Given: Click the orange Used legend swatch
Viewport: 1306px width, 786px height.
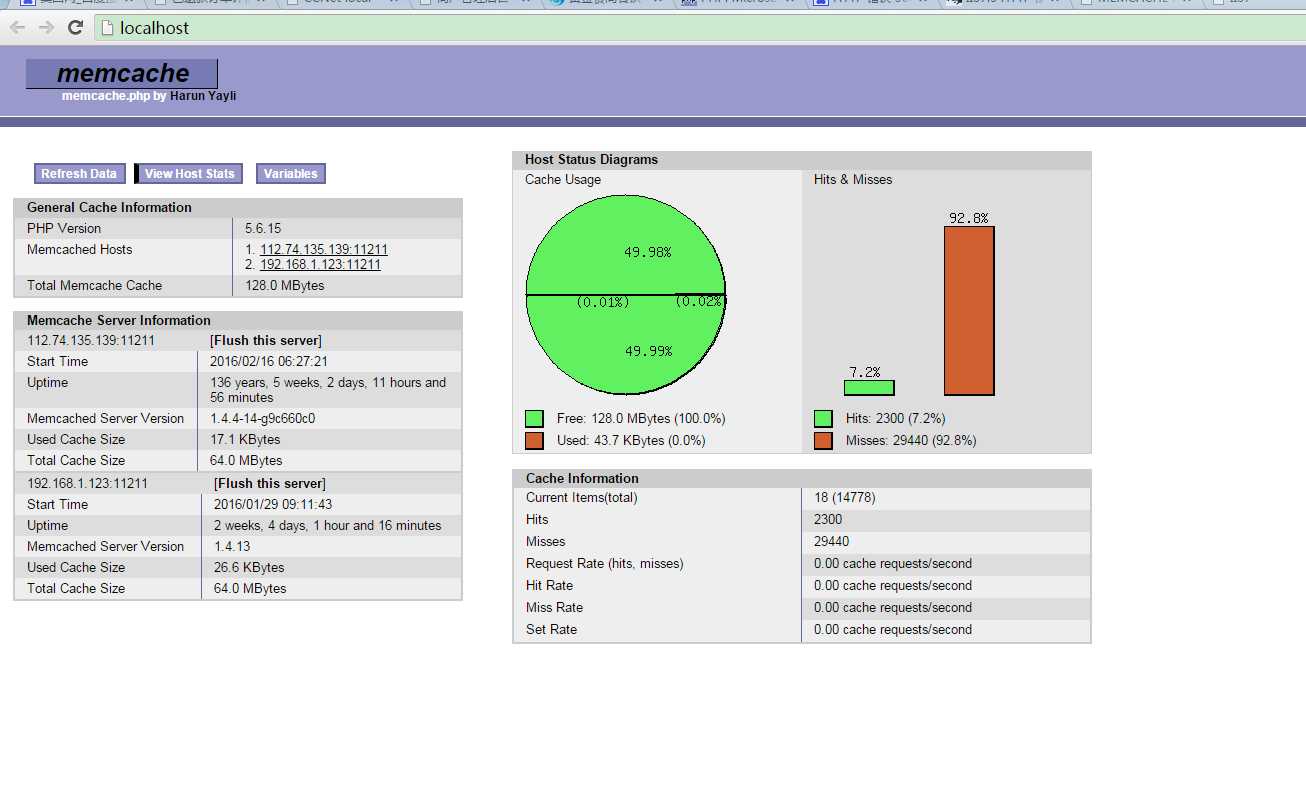Looking at the screenshot, I should point(535,440).
